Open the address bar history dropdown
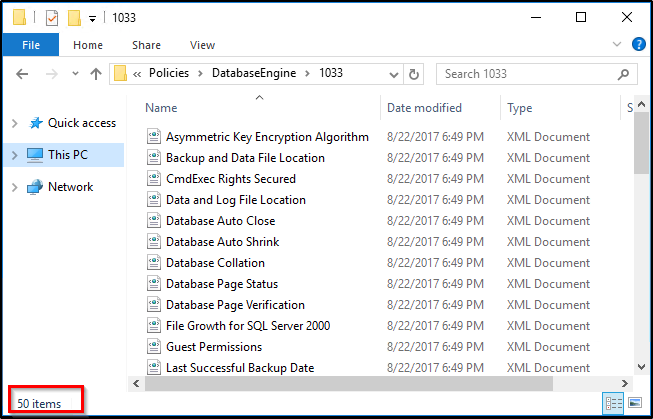653x419 pixels. click(x=393, y=75)
